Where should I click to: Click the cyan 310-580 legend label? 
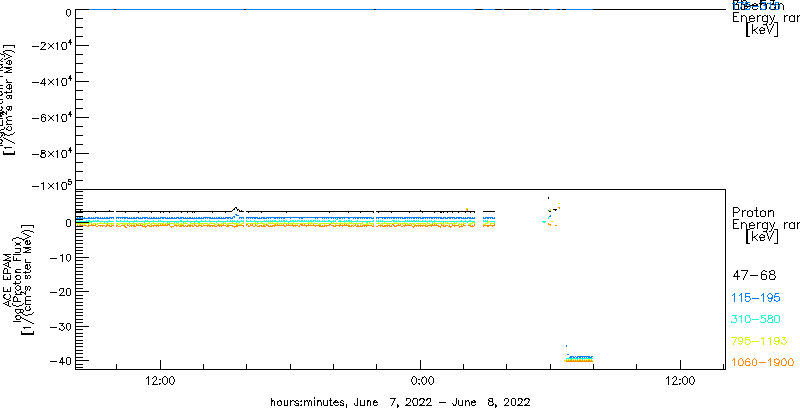click(x=757, y=320)
